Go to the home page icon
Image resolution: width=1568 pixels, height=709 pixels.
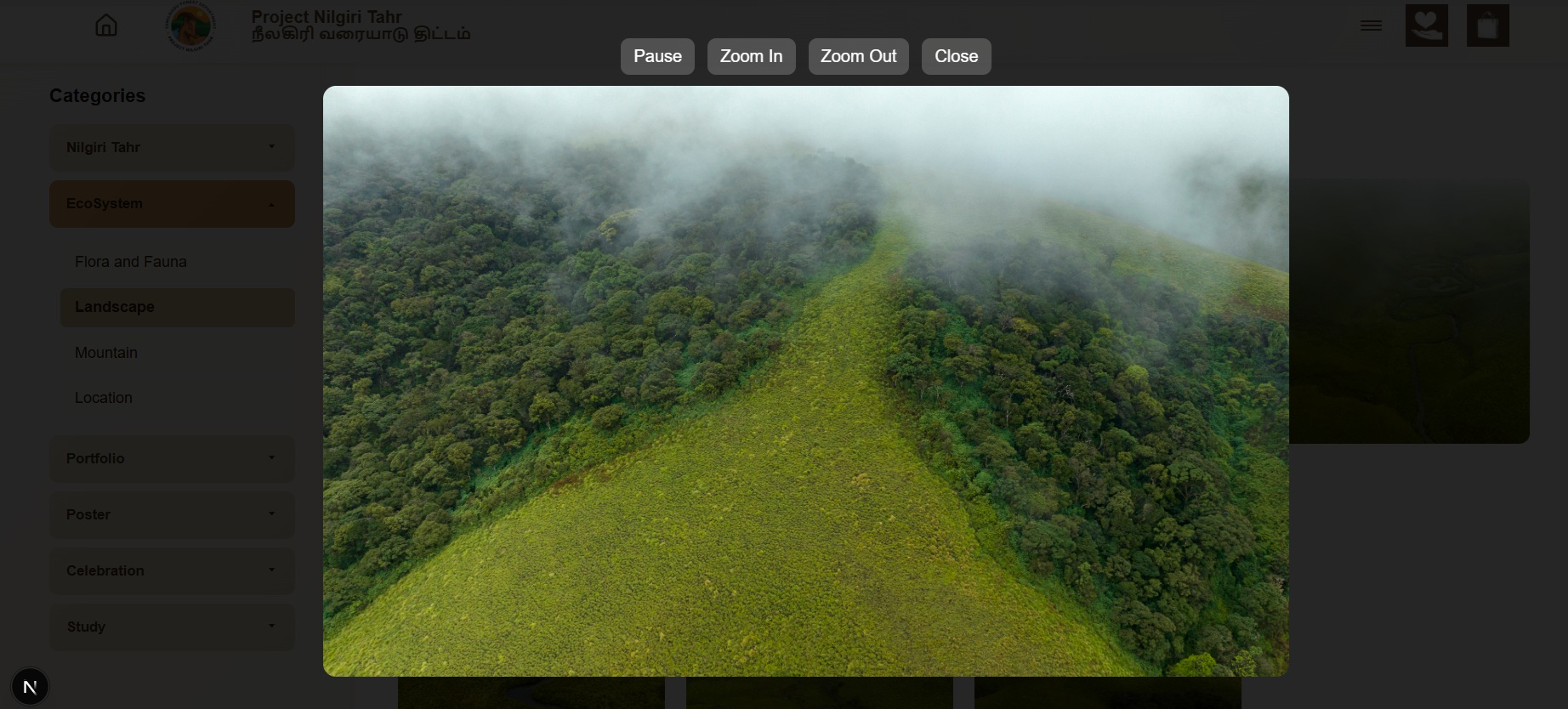coord(106,26)
